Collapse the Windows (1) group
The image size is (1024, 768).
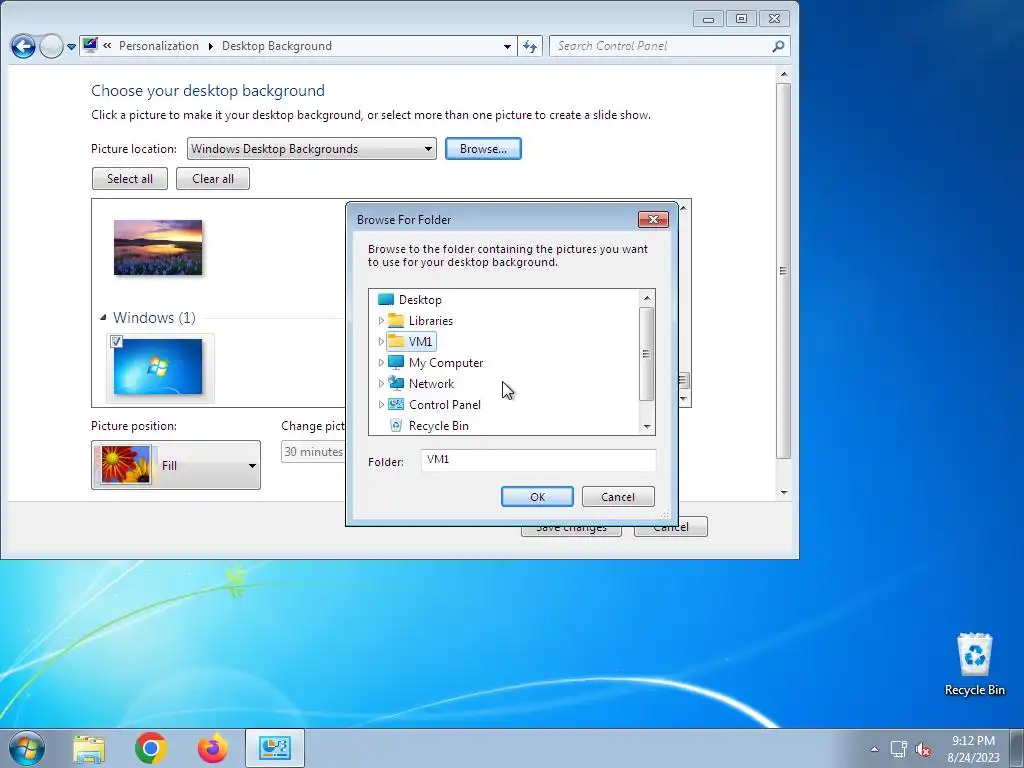[103, 317]
